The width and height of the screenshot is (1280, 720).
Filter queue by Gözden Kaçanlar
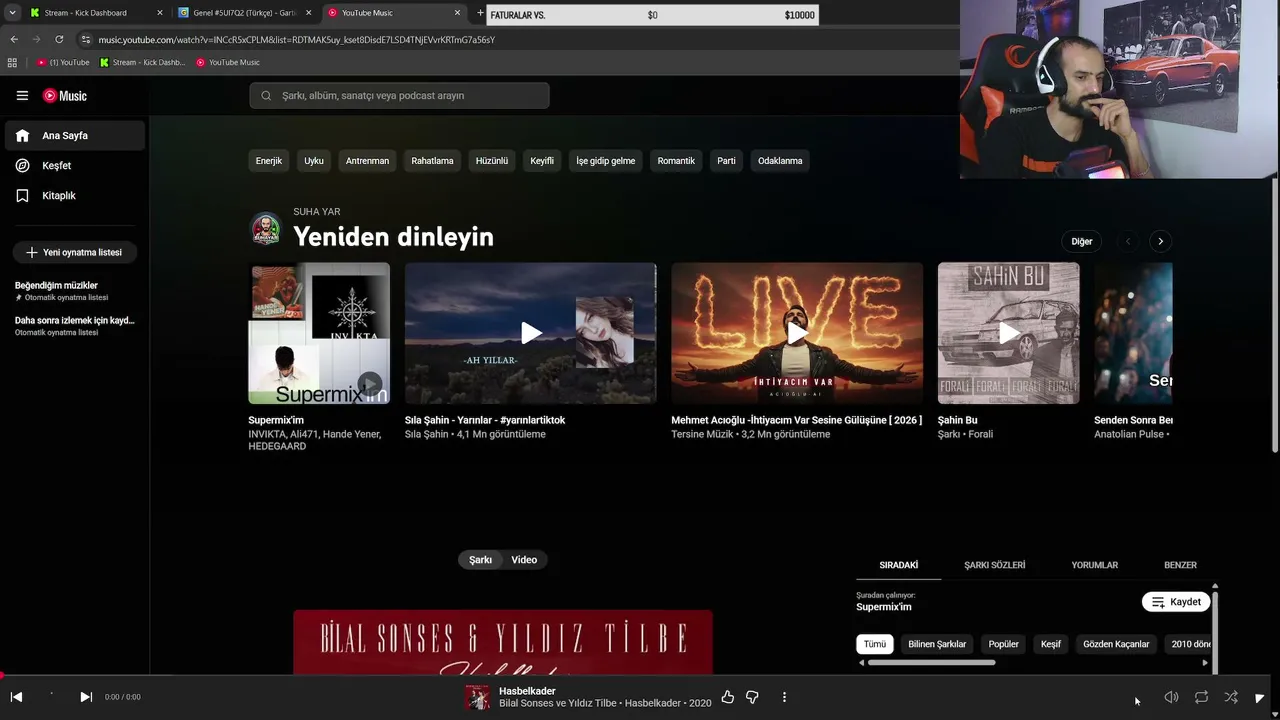click(x=1116, y=644)
